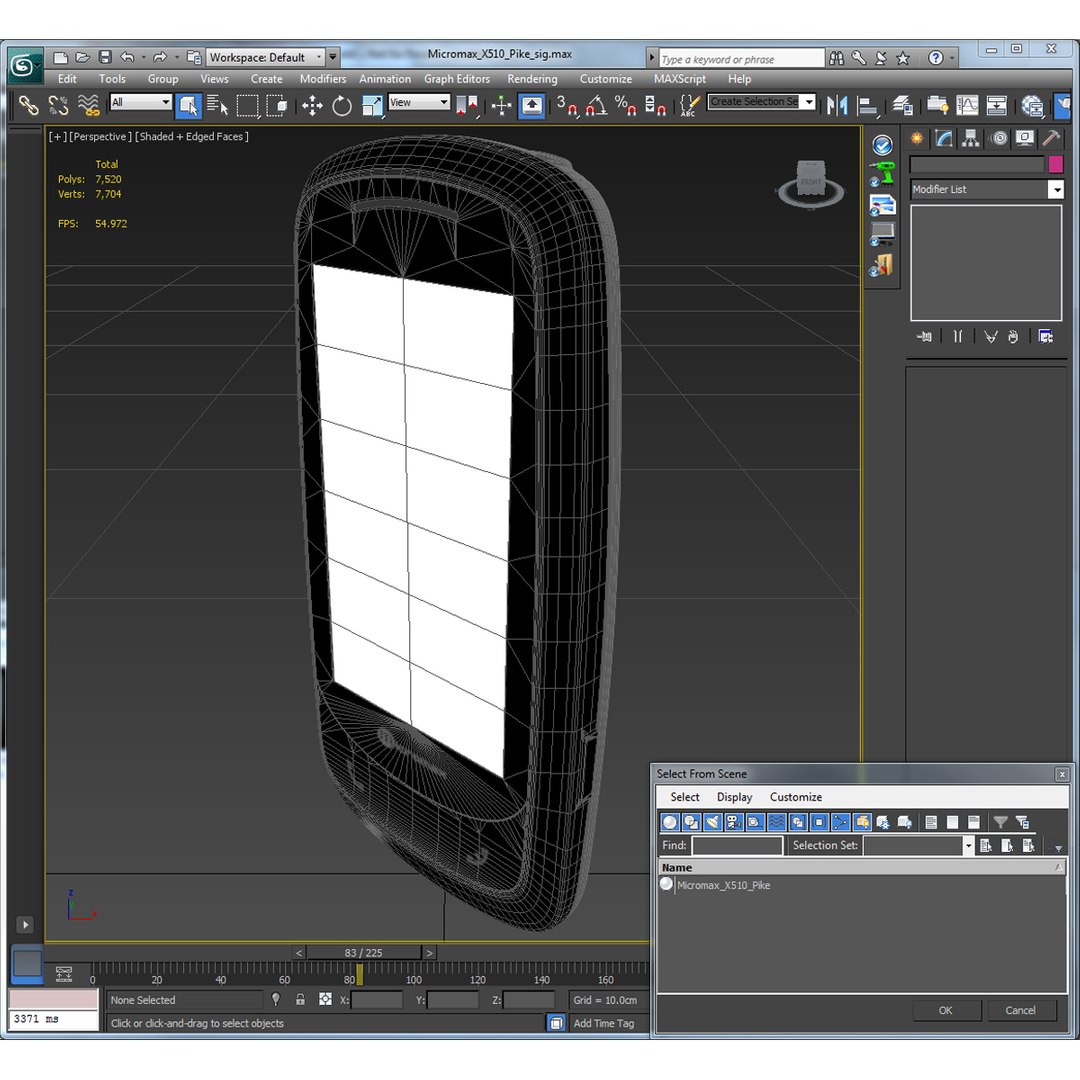Click Select All icon in Select From Scene
Screen dimensions: 1080x1080
coord(931,822)
